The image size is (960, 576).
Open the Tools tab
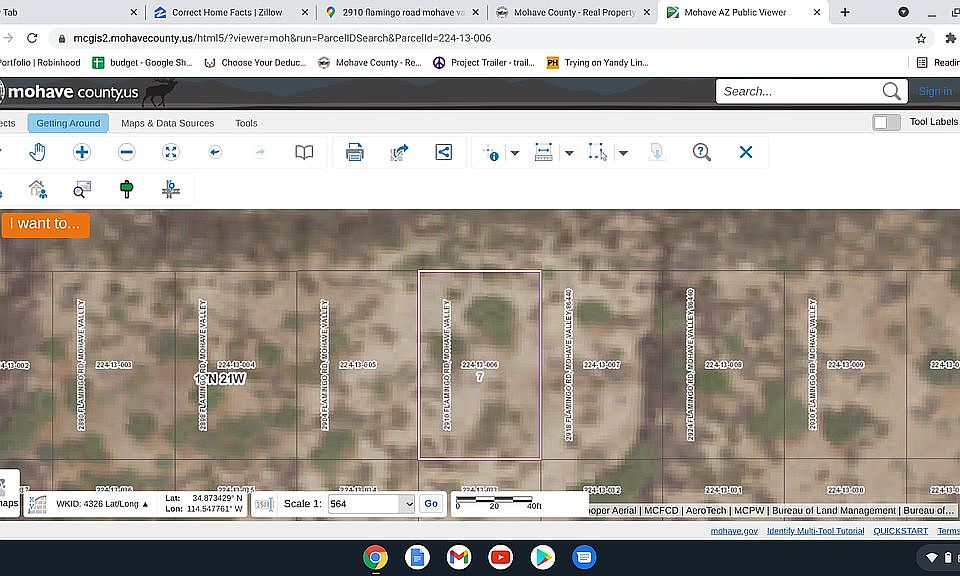tap(246, 123)
